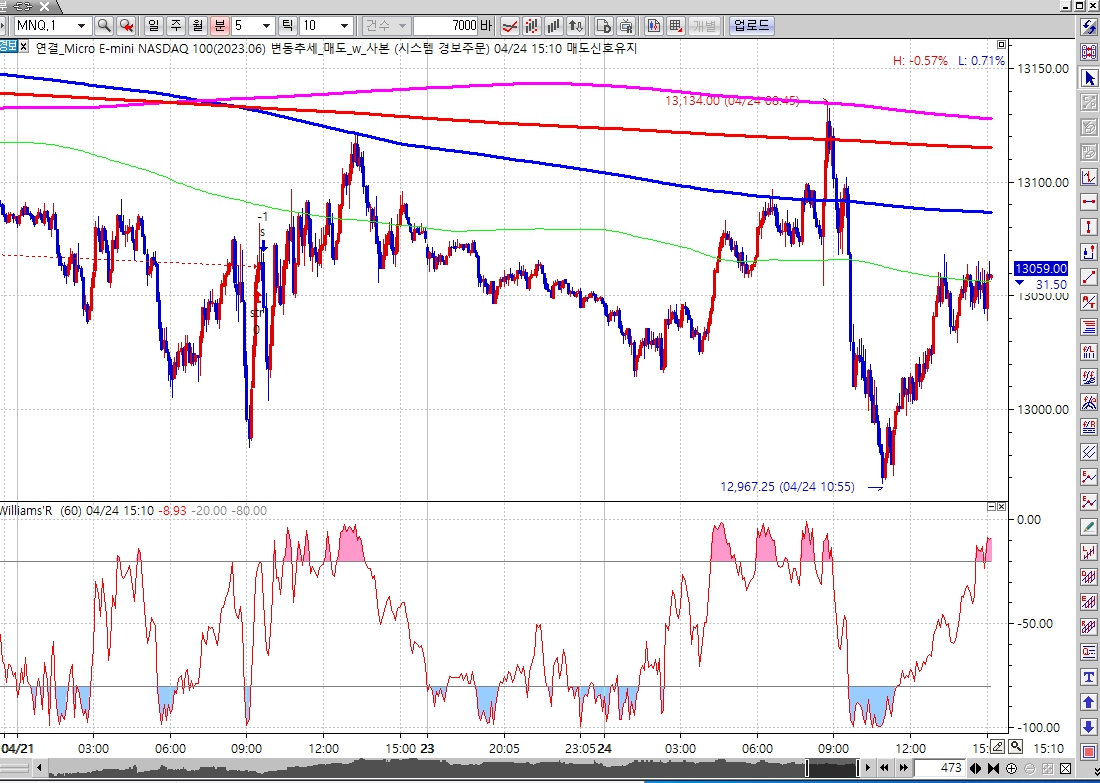Close the Williams'R indicator panel

[x=1003, y=509]
